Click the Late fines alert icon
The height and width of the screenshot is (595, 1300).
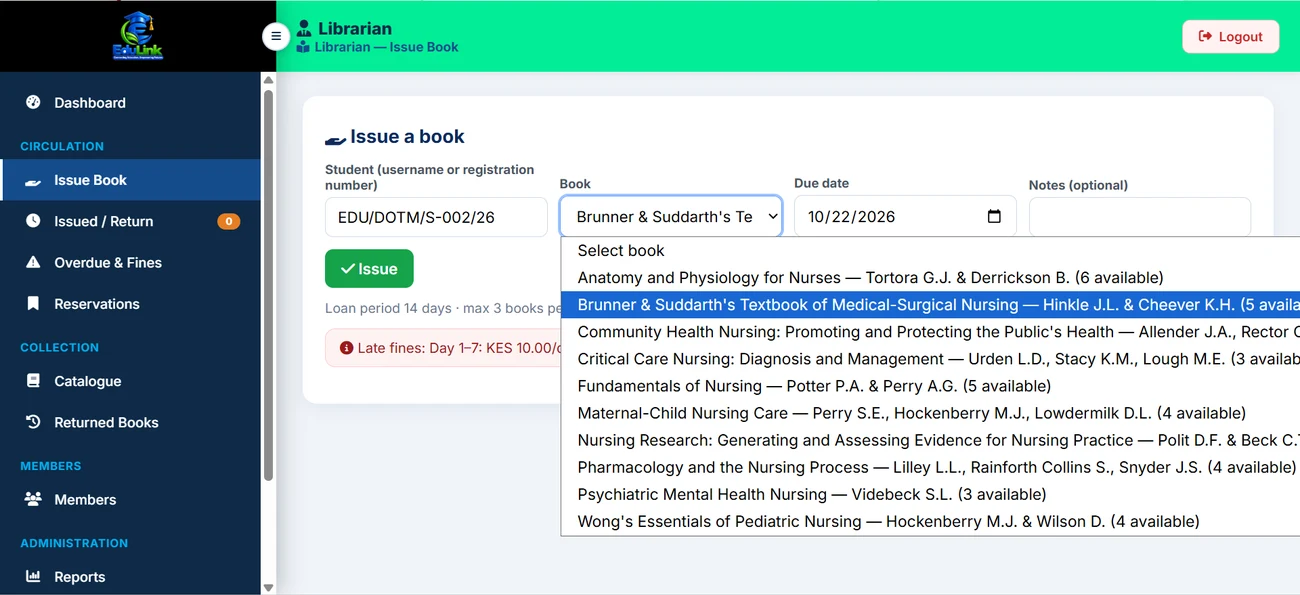click(x=346, y=348)
